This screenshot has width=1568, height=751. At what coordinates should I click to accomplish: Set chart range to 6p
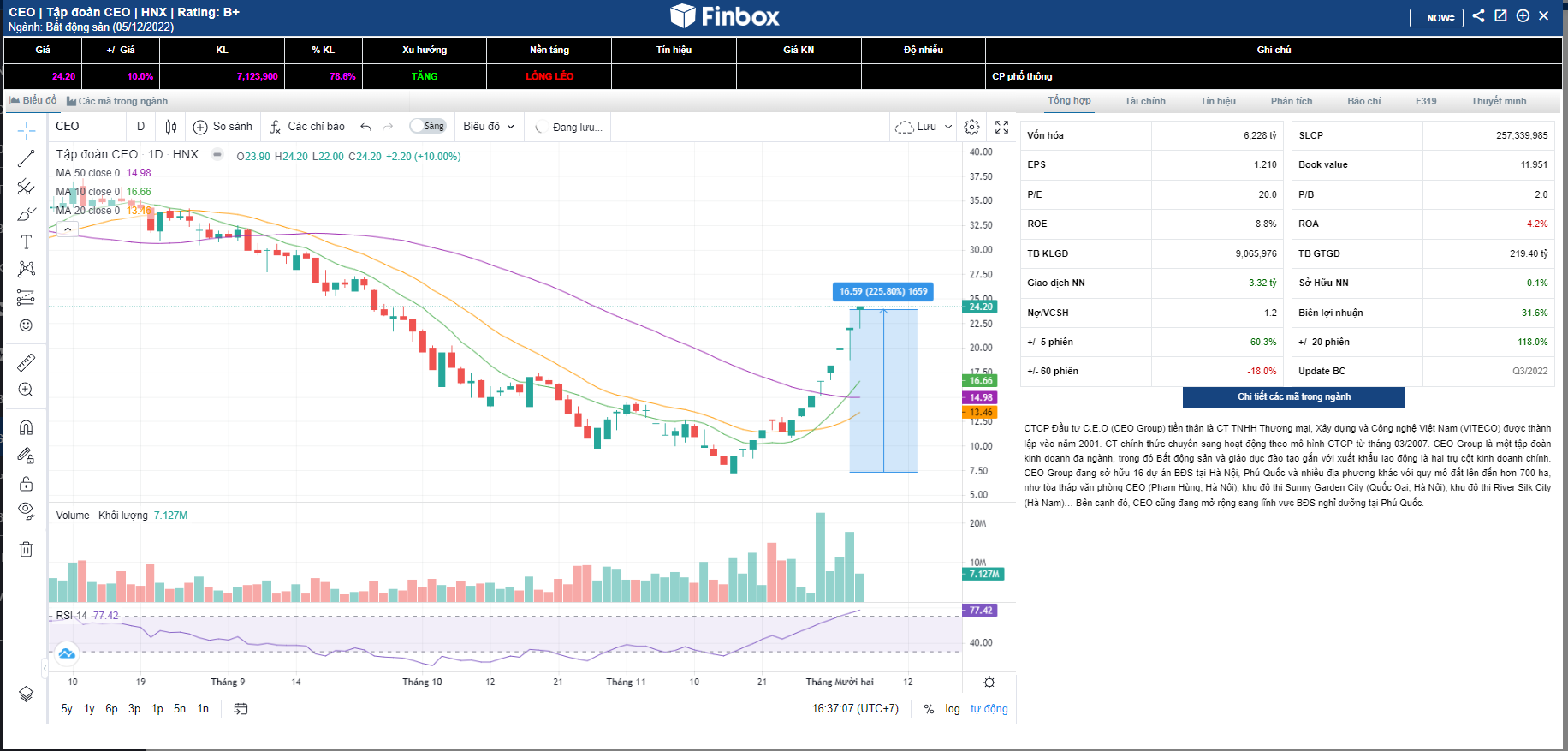[111, 709]
